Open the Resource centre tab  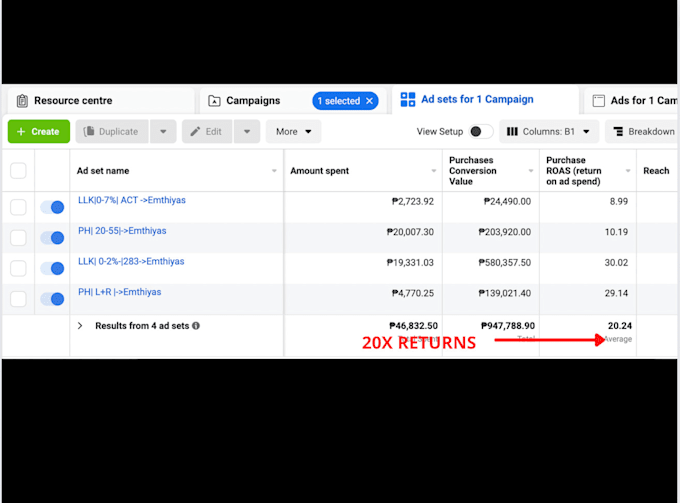[101, 101]
